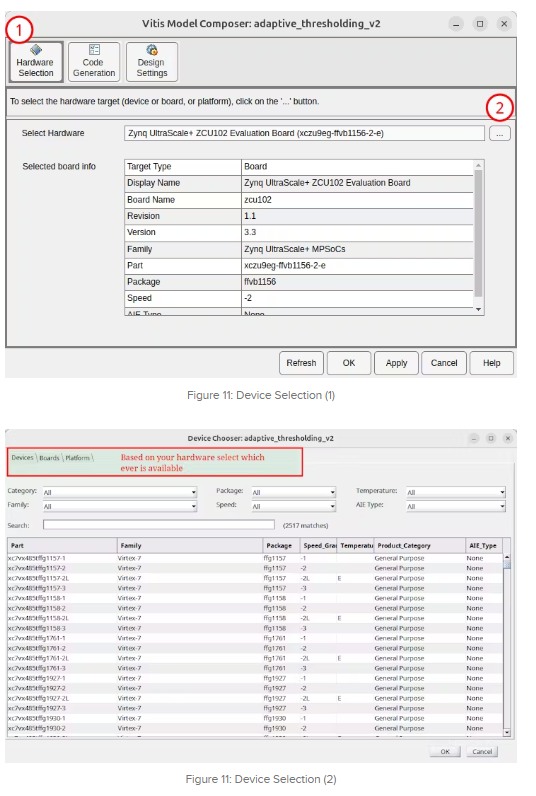Close the Device Chooser window
The width and height of the screenshot is (536, 796).
(x=508, y=438)
